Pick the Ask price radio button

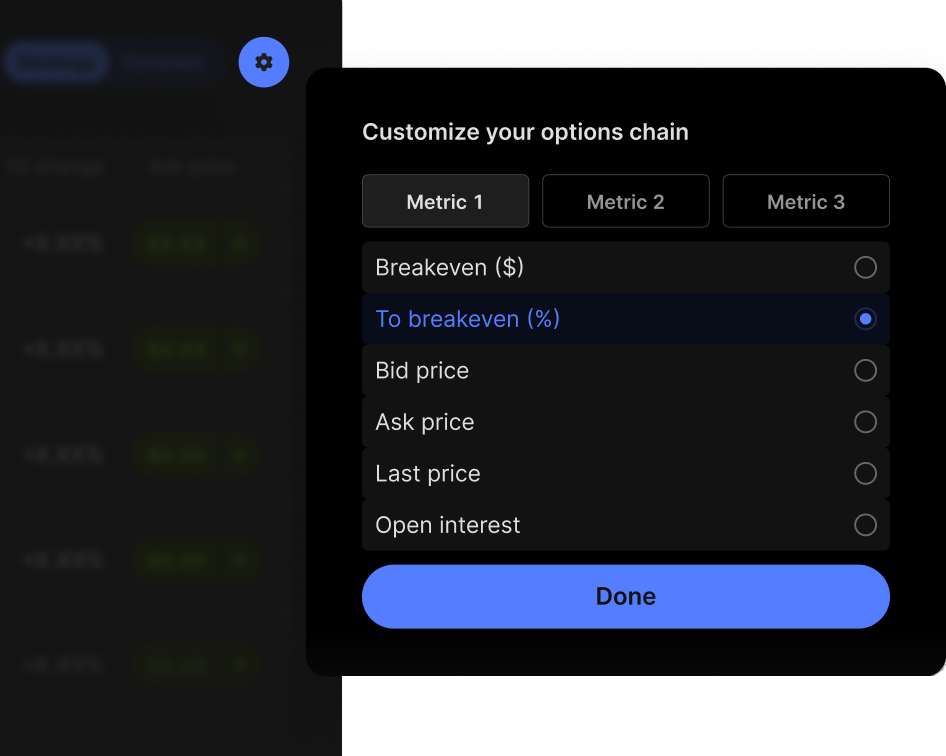pos(865,422)
